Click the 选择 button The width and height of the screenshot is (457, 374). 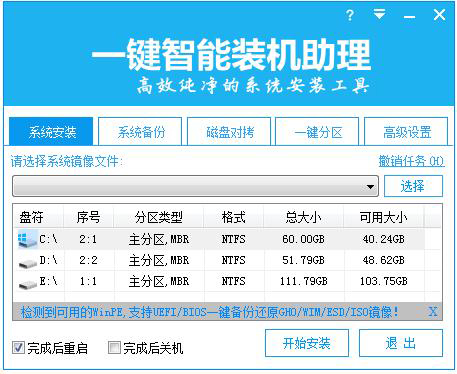click(x=413, y=186)
